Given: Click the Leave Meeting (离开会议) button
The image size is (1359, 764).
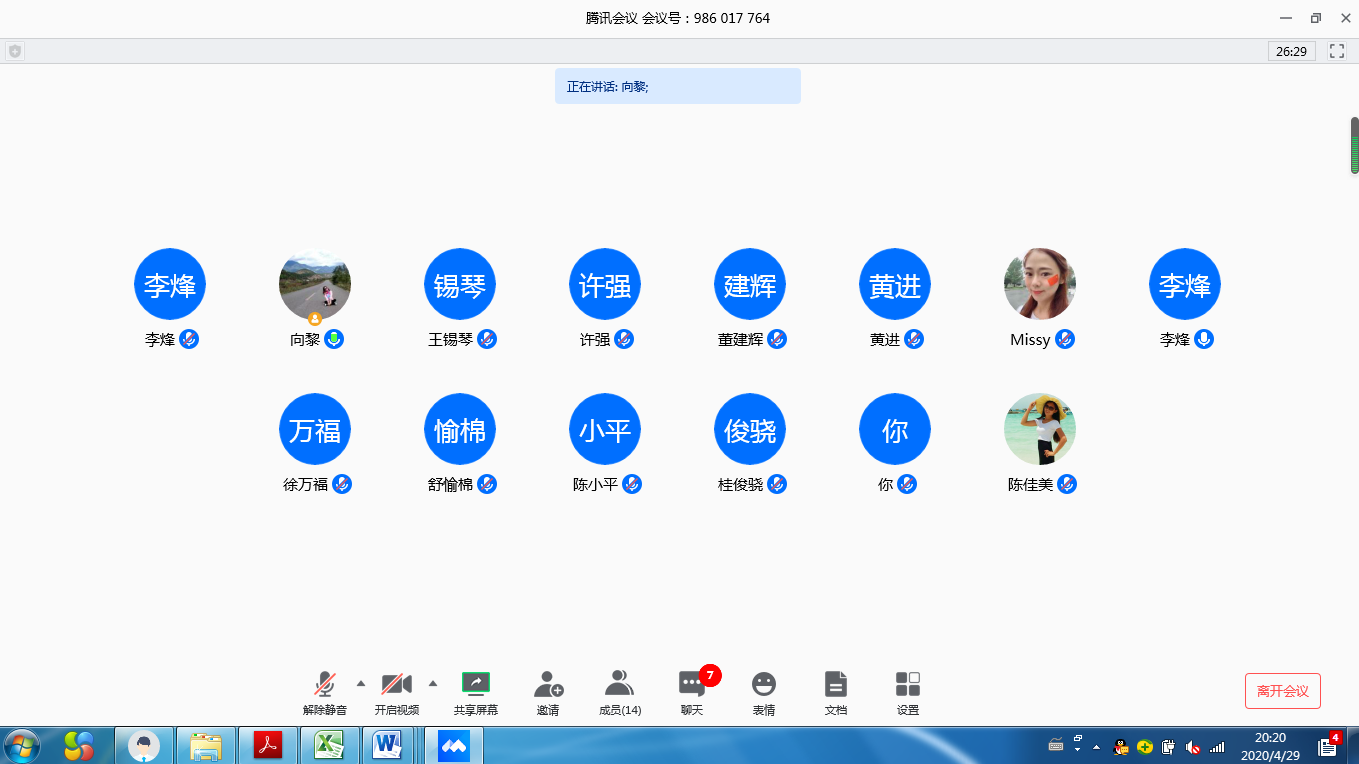Looking at the screenshot, I should (1283, 691).
